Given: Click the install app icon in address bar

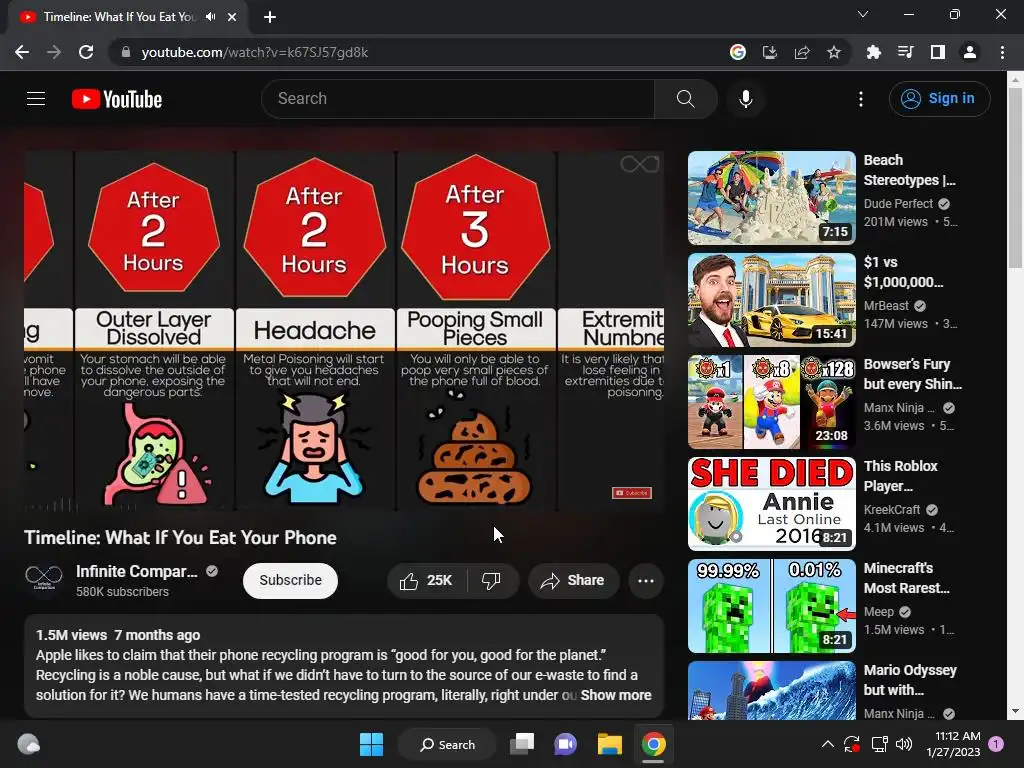Looking at the screenshot, I should tap(770, 52).
